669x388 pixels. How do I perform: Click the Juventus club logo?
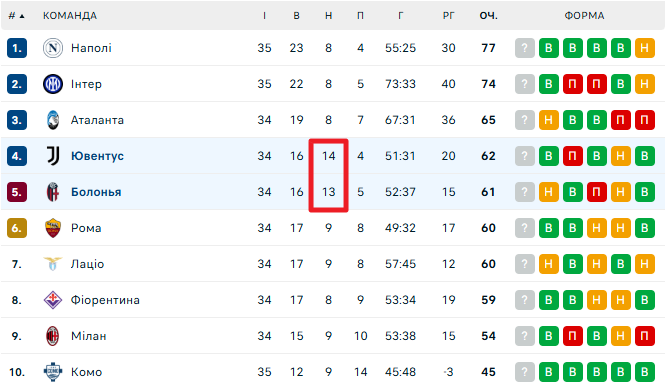53,156
